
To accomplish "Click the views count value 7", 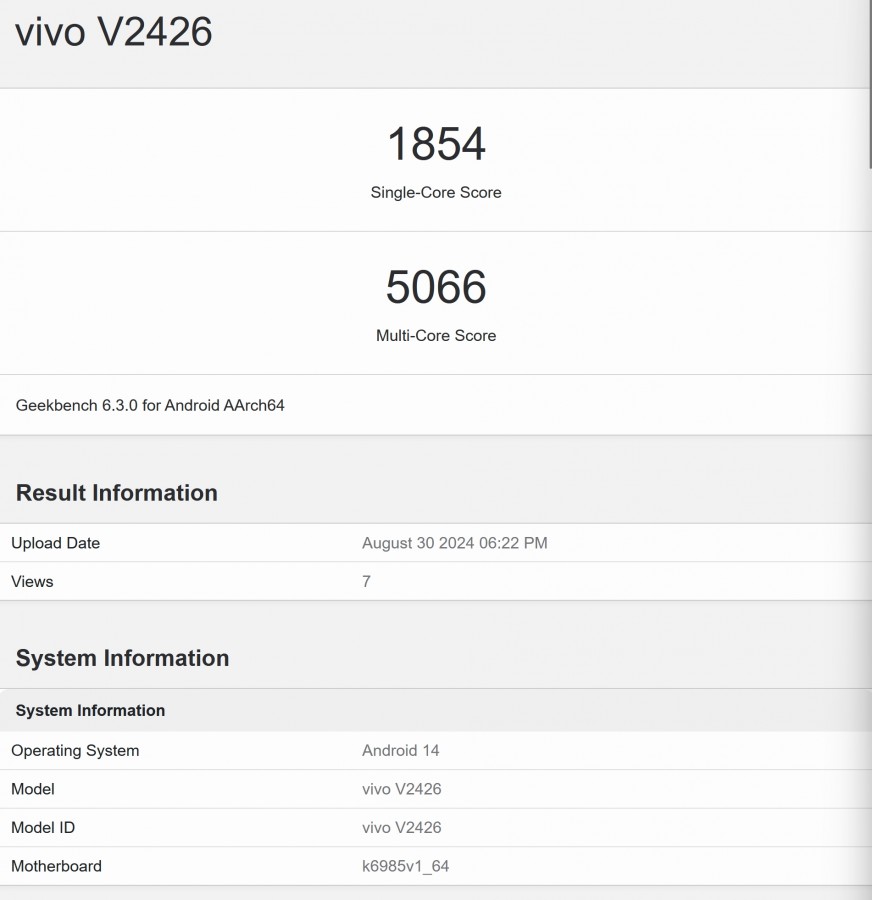I will (x=366, y=581).
